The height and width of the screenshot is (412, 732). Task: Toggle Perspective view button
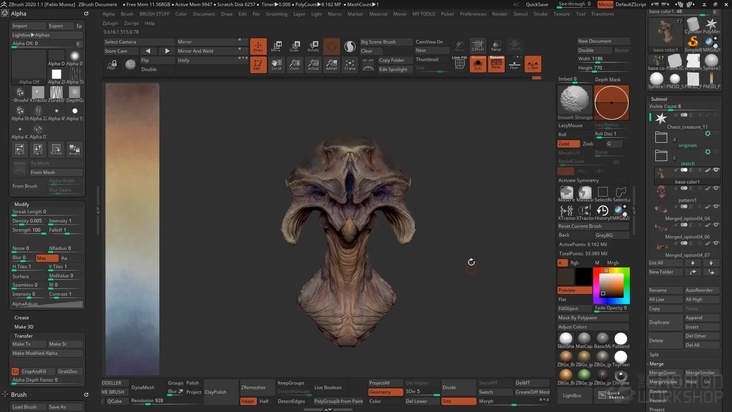point(496,64)
